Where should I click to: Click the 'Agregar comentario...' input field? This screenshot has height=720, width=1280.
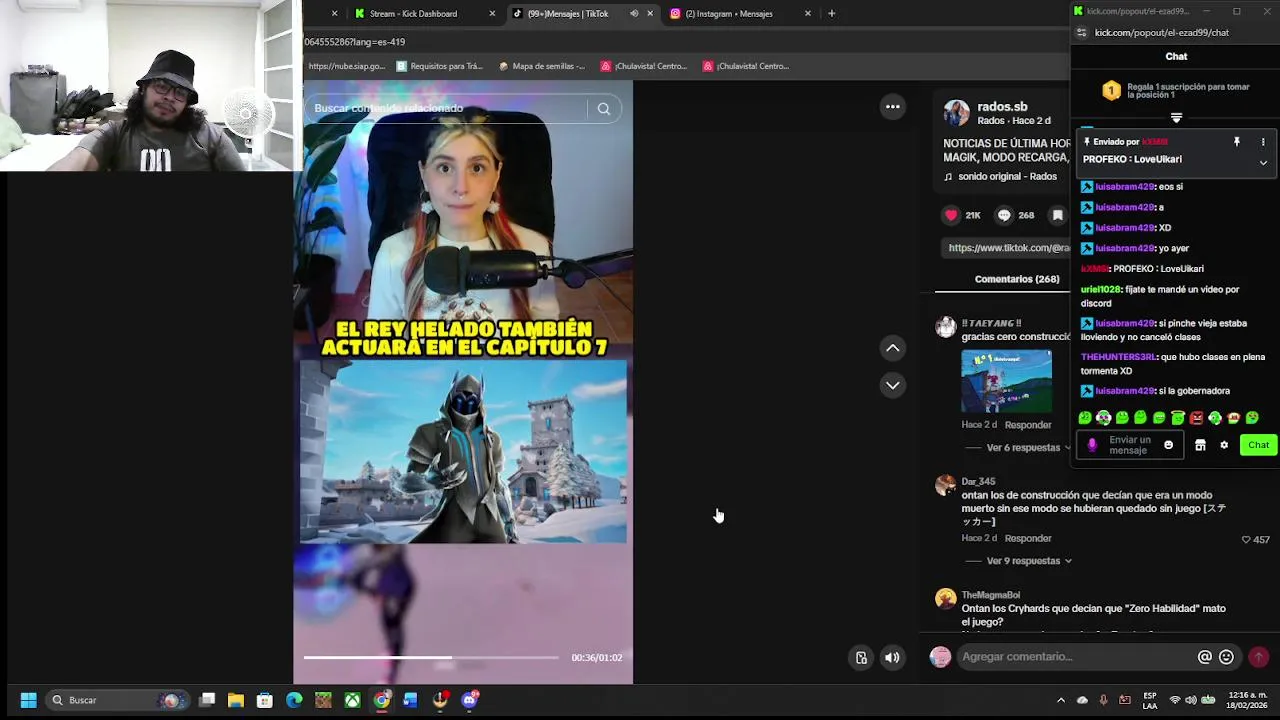(1075, 657)
